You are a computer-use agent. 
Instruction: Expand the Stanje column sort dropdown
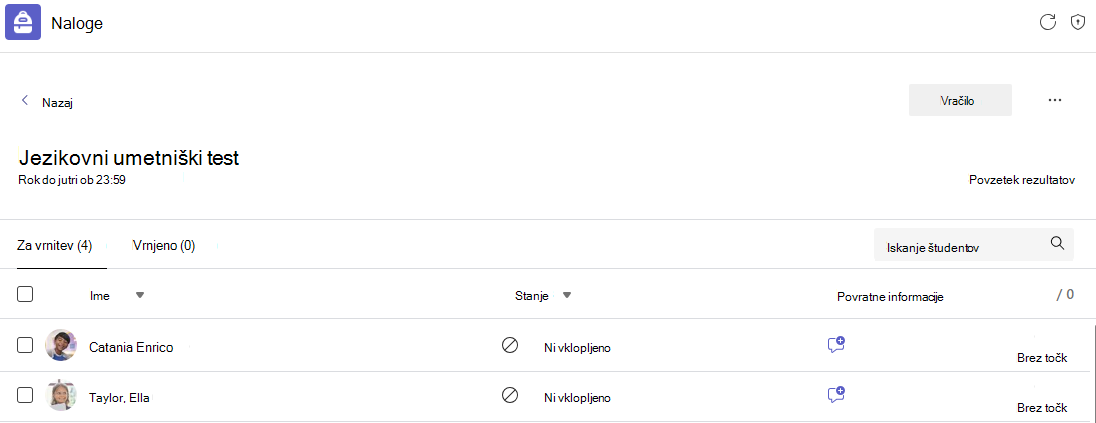tap(567, 296)
